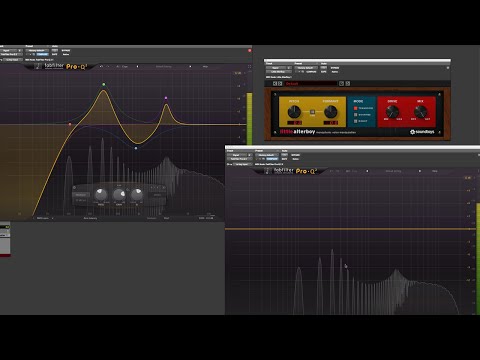Click undo arrow in lower-right Pro-Q toolbar
Image resolution: width=480 pixels, height=360 pixels.
[x=331, y=171]
